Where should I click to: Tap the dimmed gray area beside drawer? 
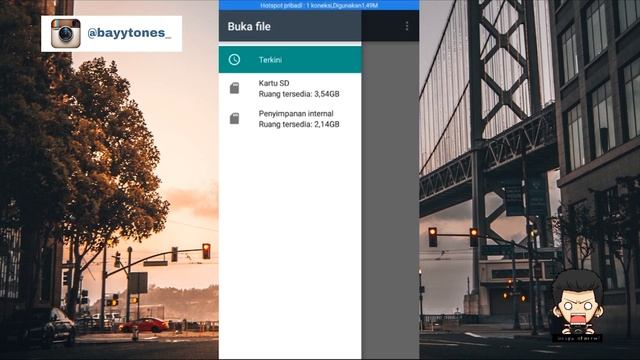[x=390, y=200]
